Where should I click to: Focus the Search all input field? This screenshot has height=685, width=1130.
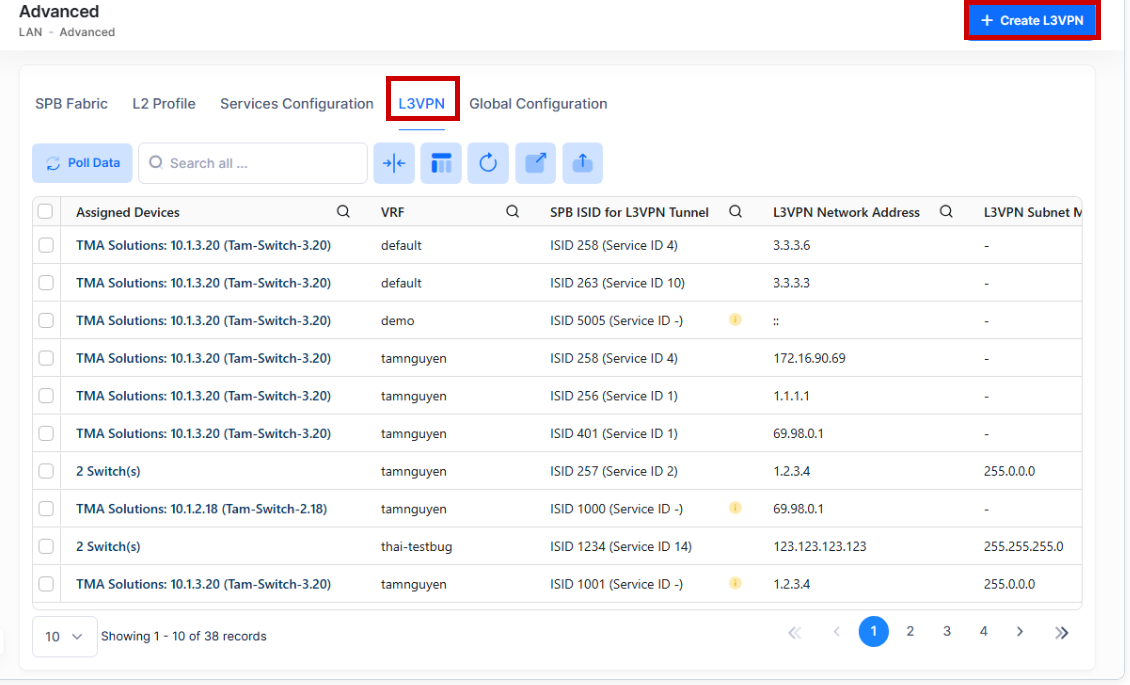253,163
